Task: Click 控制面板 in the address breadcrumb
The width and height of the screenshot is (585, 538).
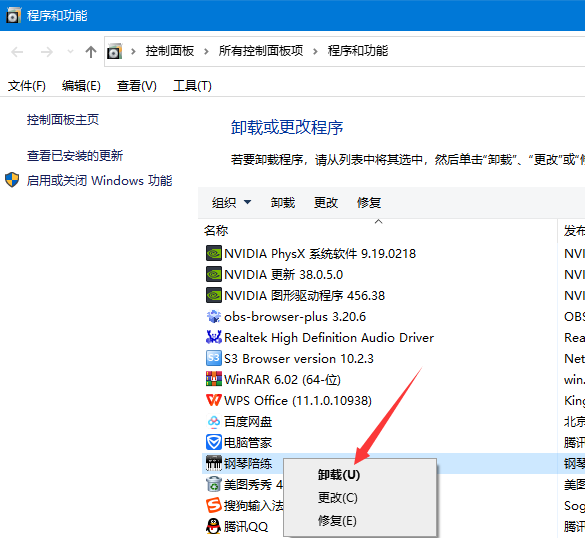Action: click(x=170, y=51)
